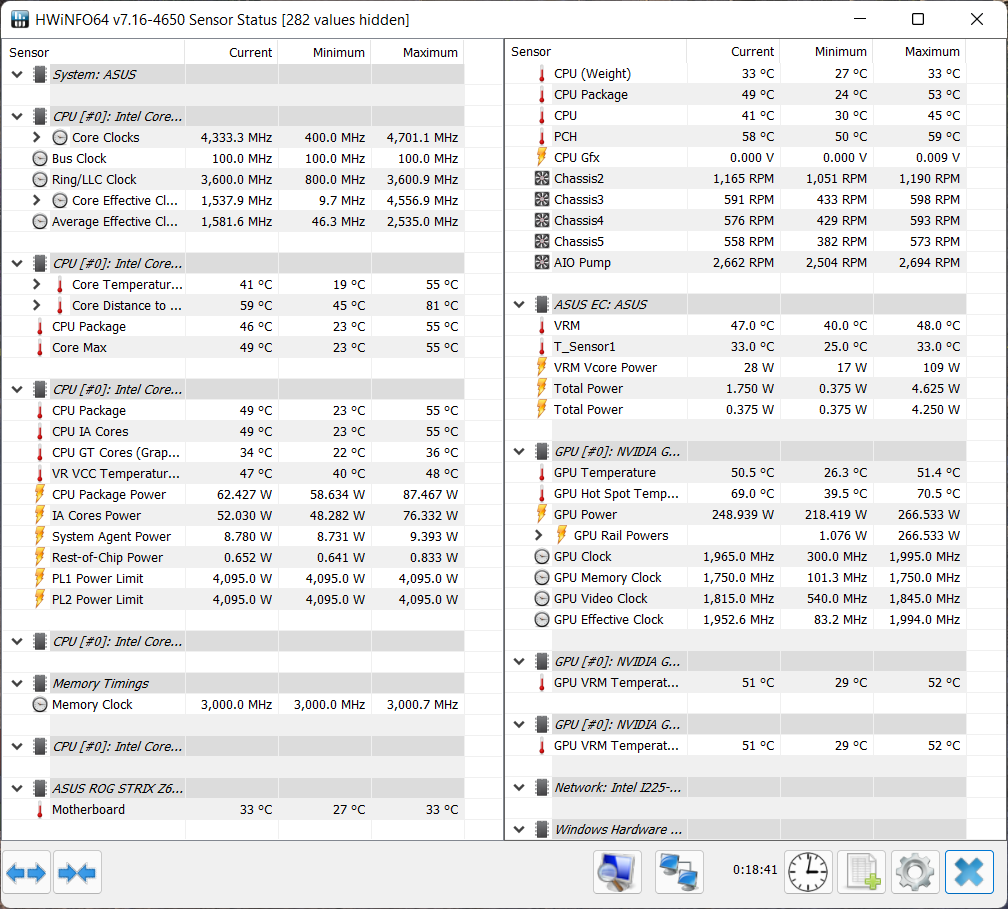Viewport: 1008px width, 909px height.
Task: Expand the Core Effective Clocks row
Action: click(x=37, y=201)
